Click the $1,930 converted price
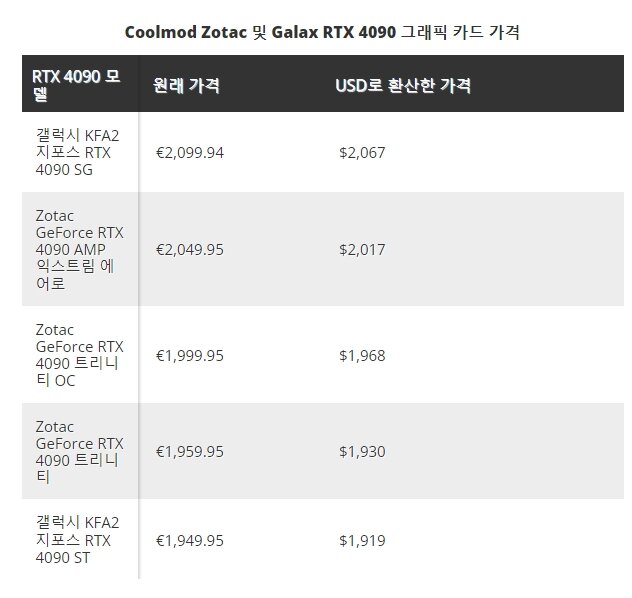Viewport: 632px width, 598px height. (x=362, y=452)
